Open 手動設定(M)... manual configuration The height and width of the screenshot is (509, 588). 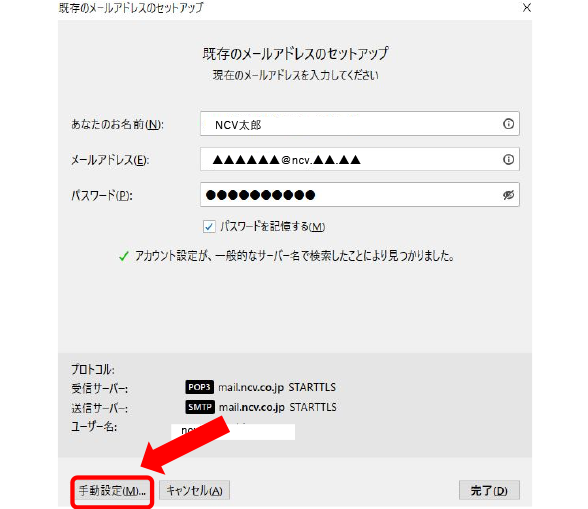112,491
